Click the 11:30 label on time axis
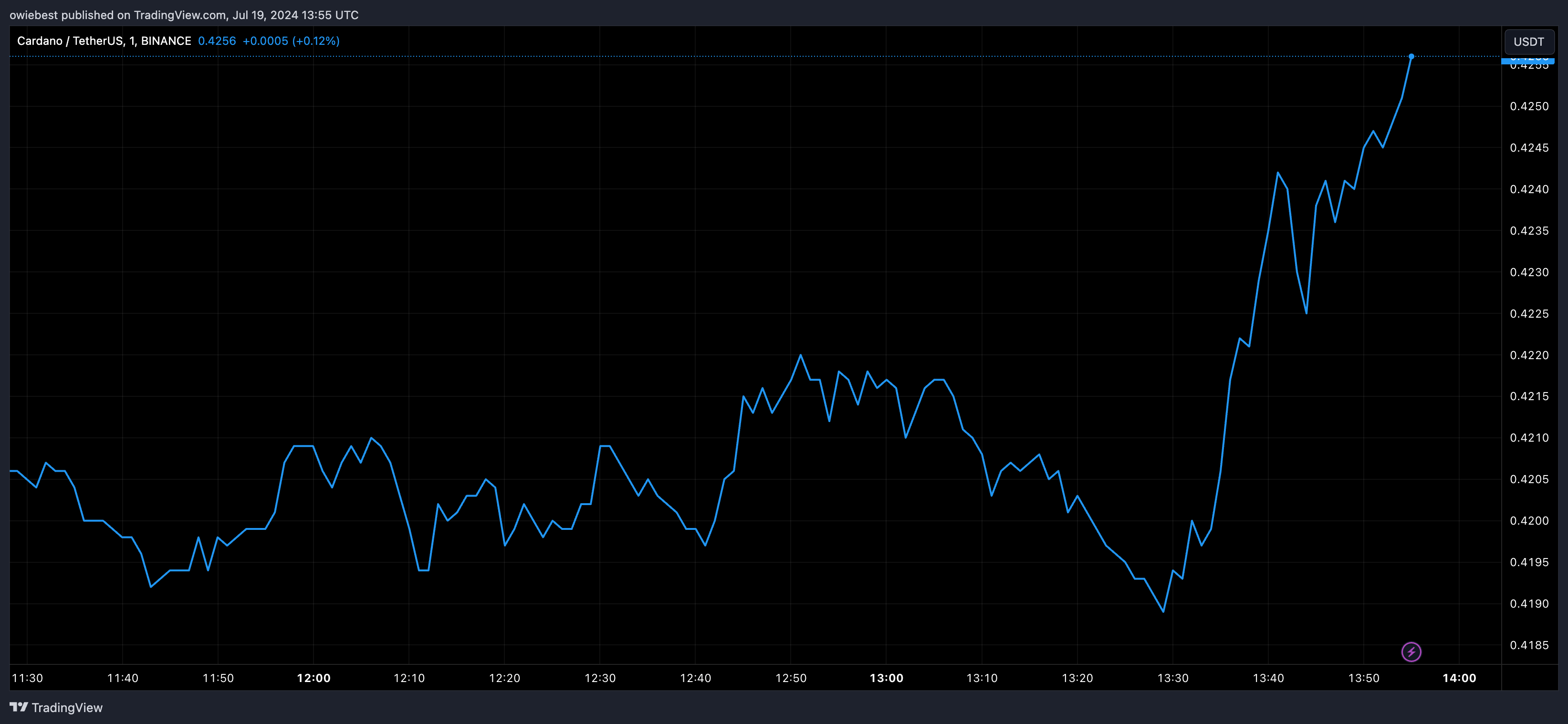Image resolution: width=1568 pixels, height=724 pixels. tap(27, 678)
